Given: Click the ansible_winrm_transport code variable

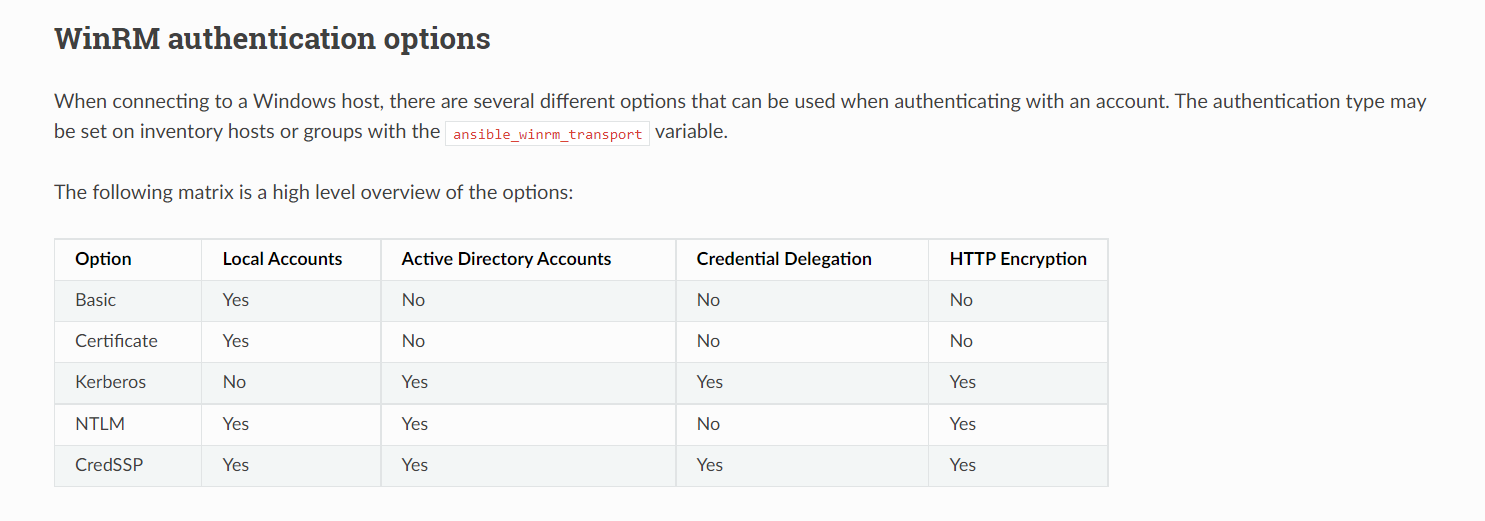Looking at the screenshot, I should [547, 134].
